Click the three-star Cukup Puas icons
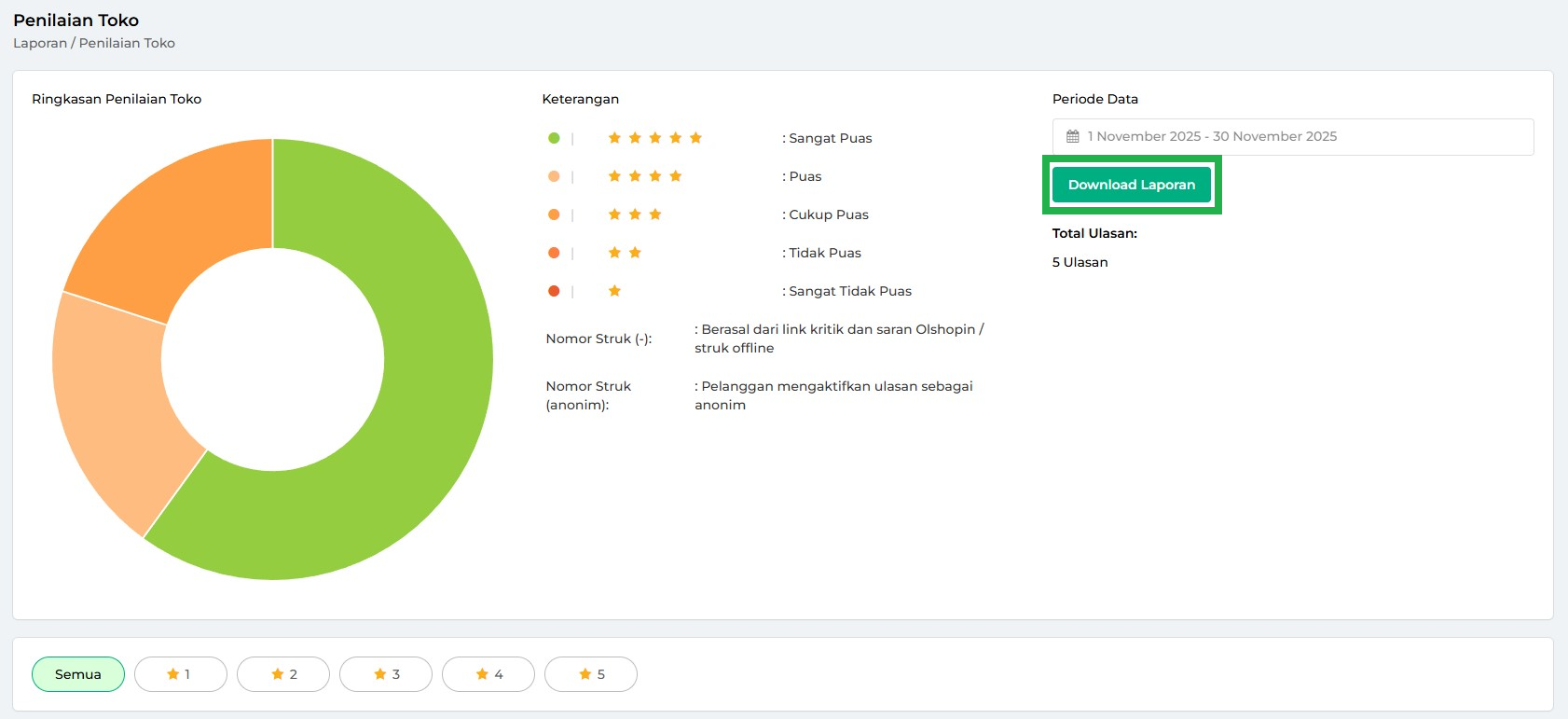Viewport: 1568px width, 719px height. [x=635, y=214]
